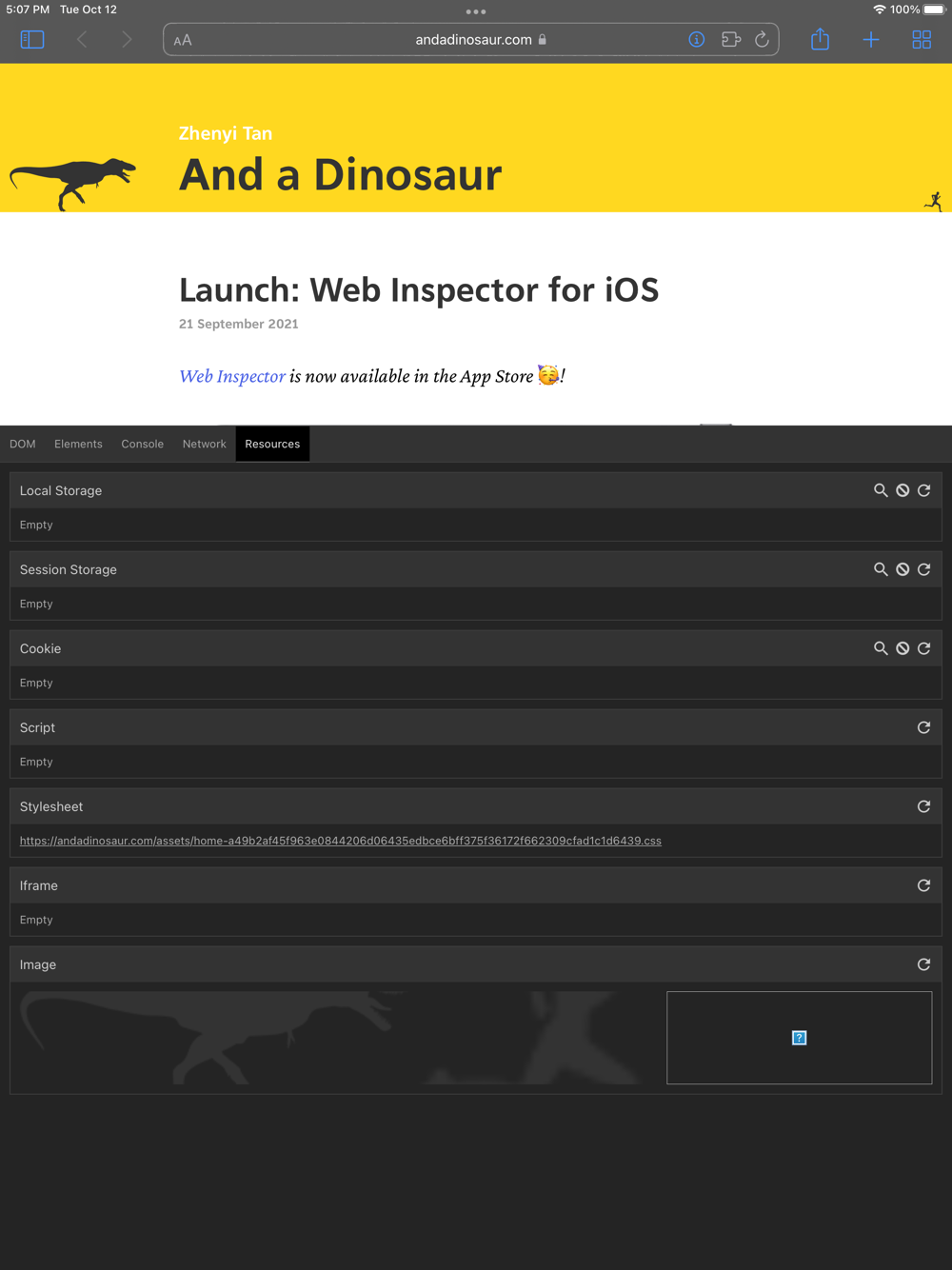Open the home CSS stylesheet link
This screenshot has width=952, height=1270.
(x=341, y=841)
